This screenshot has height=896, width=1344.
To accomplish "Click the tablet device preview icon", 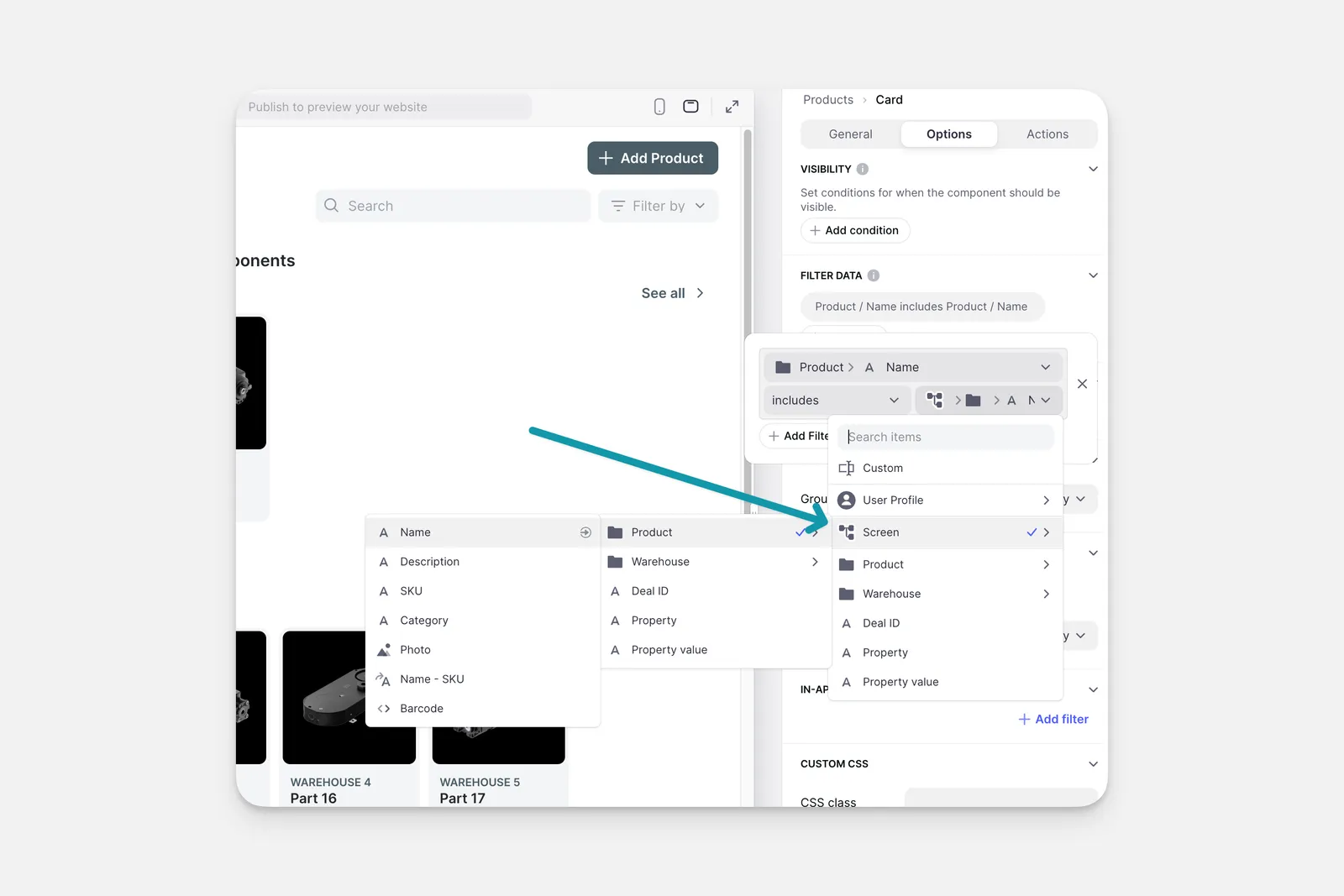I will point(690,107).
